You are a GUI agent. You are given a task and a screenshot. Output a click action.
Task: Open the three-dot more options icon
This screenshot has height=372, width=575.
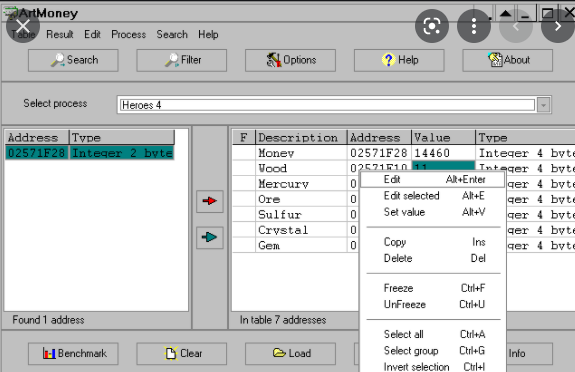tap(474, 26)
